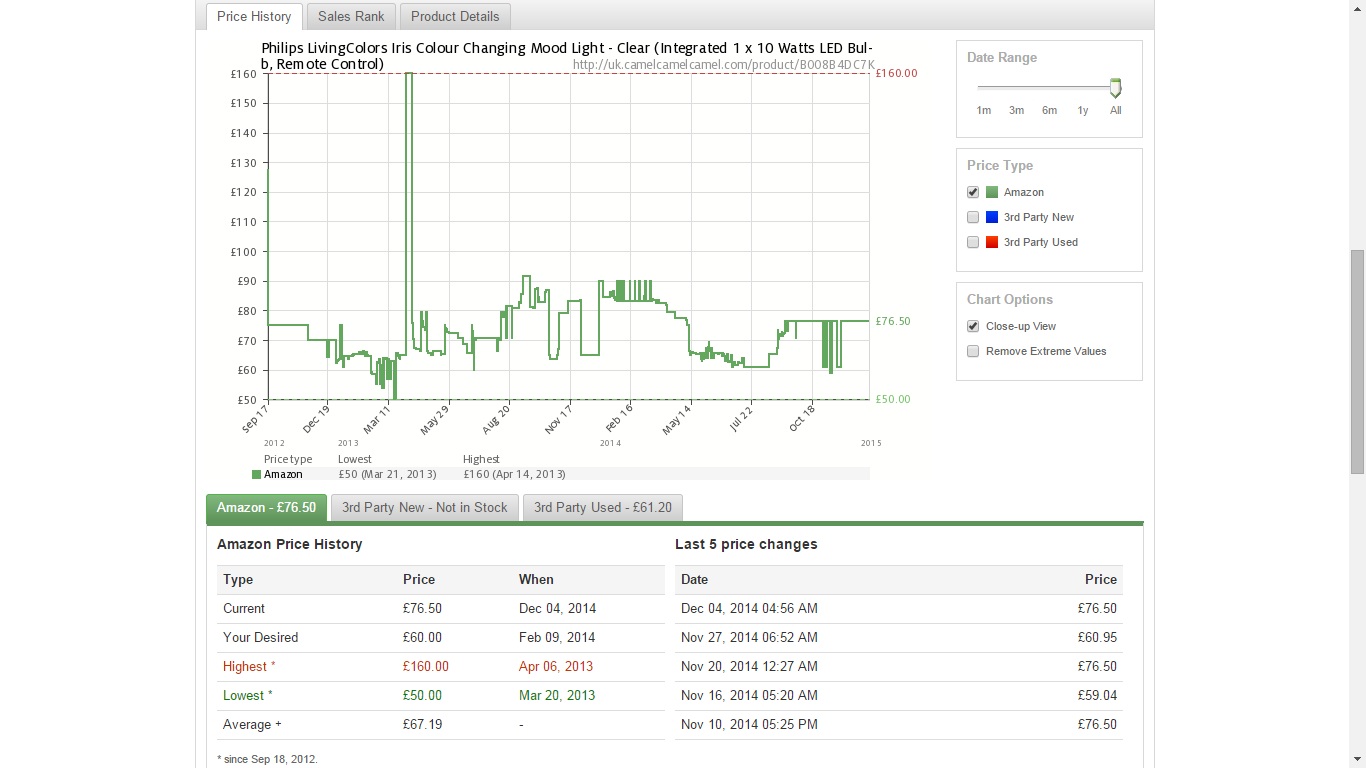The height and width of the screenshot is (768, 1366).
Task: Click the scrollbar up arrow
Action: pyautogui.click(x=1357, y=7)
